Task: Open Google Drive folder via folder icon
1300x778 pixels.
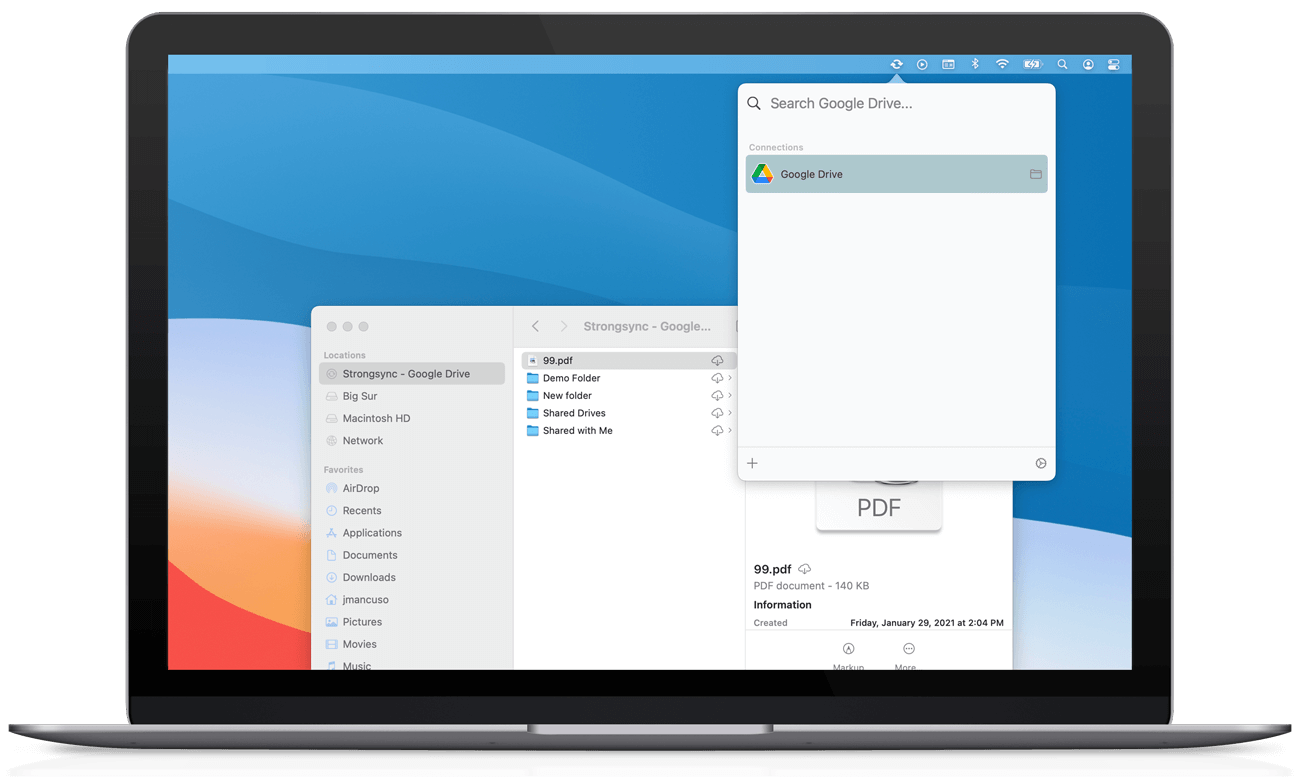Action: [x=1035, y=174]
